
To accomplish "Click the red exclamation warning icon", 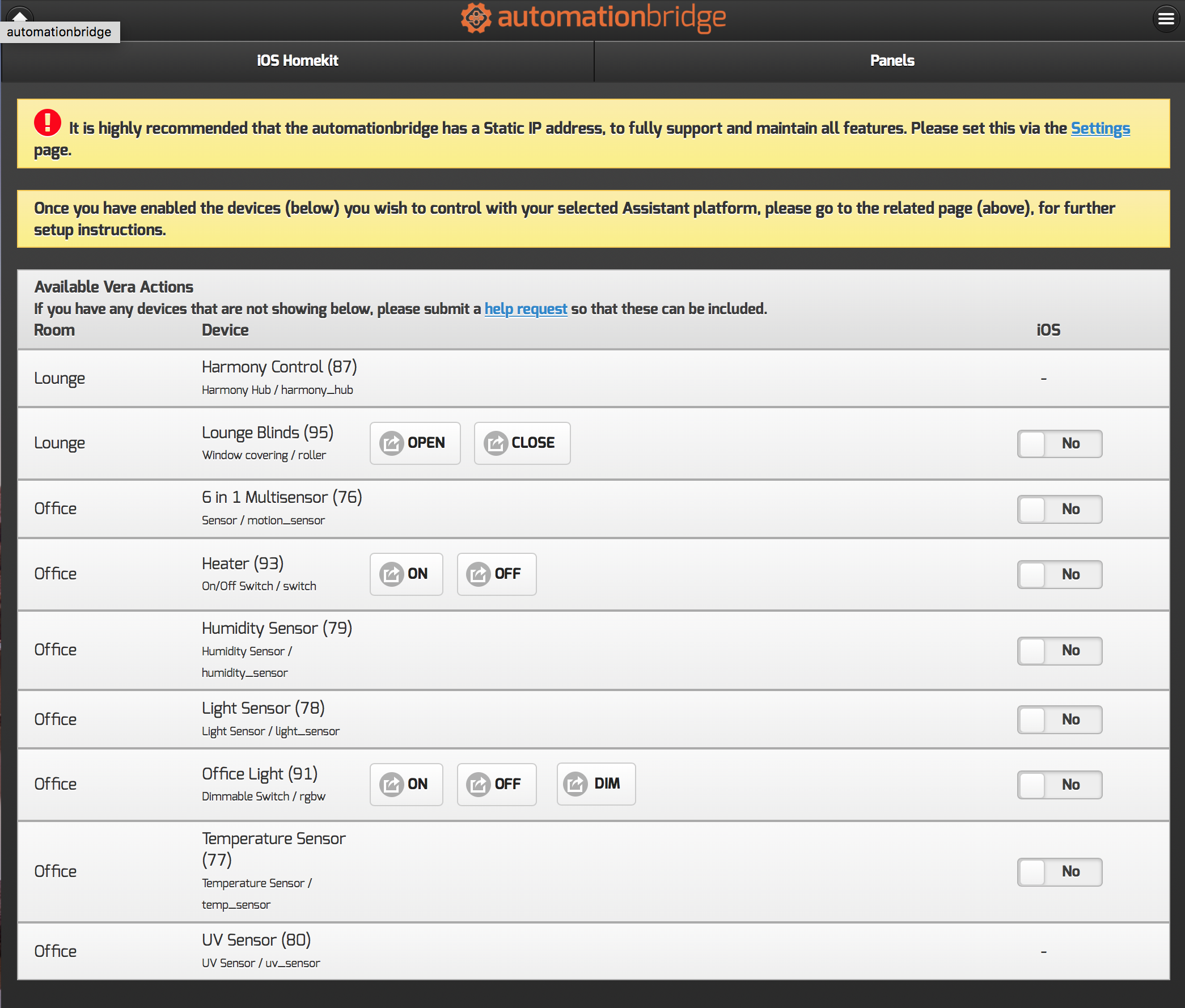I will pyautogui.click(x=48, y=123).
